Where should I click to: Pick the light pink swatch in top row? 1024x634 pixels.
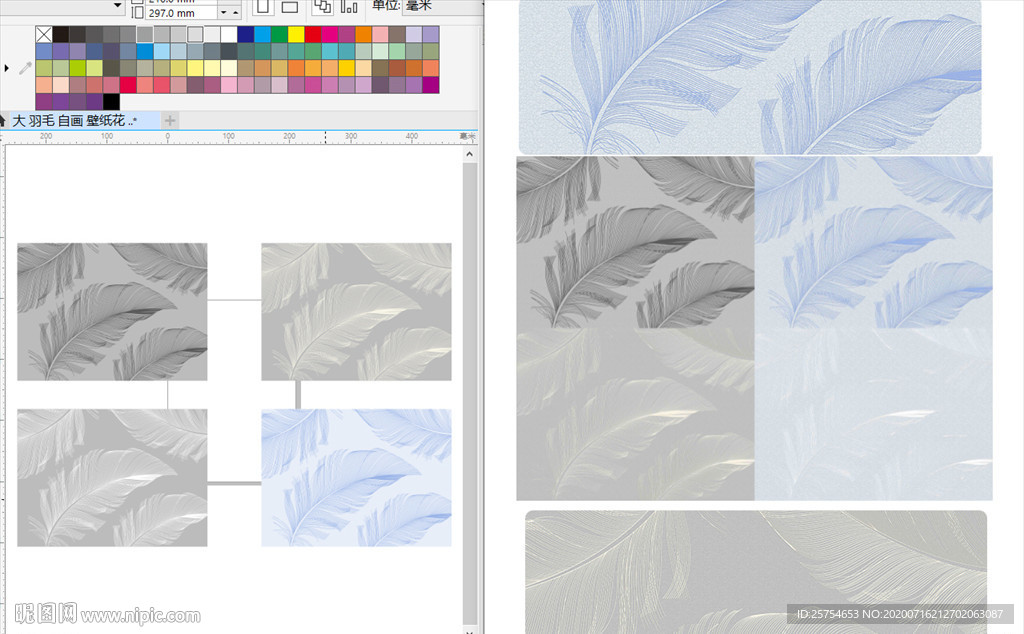[380, 34]
